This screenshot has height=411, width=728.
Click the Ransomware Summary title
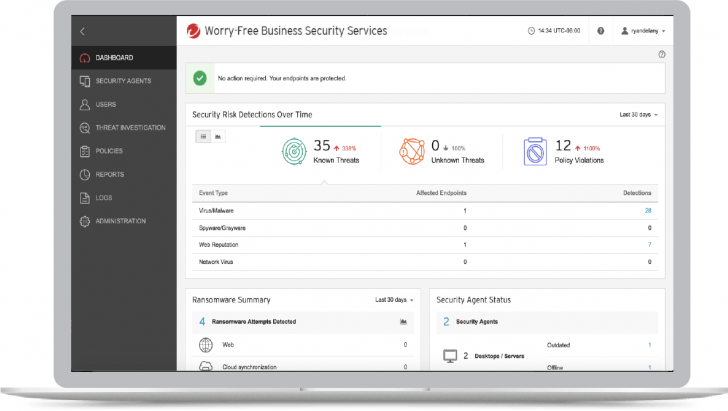pos(231,300)
